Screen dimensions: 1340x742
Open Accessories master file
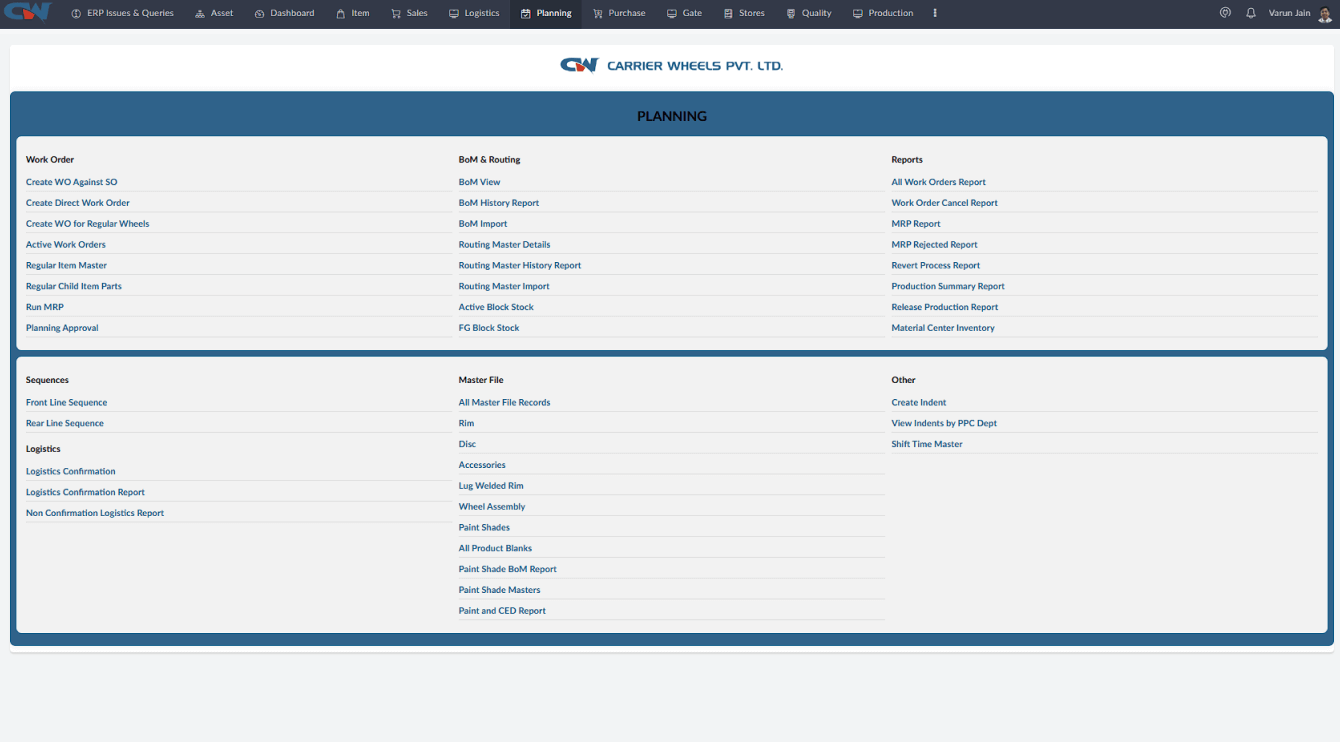pyautogui.click(x=482, y=466)
